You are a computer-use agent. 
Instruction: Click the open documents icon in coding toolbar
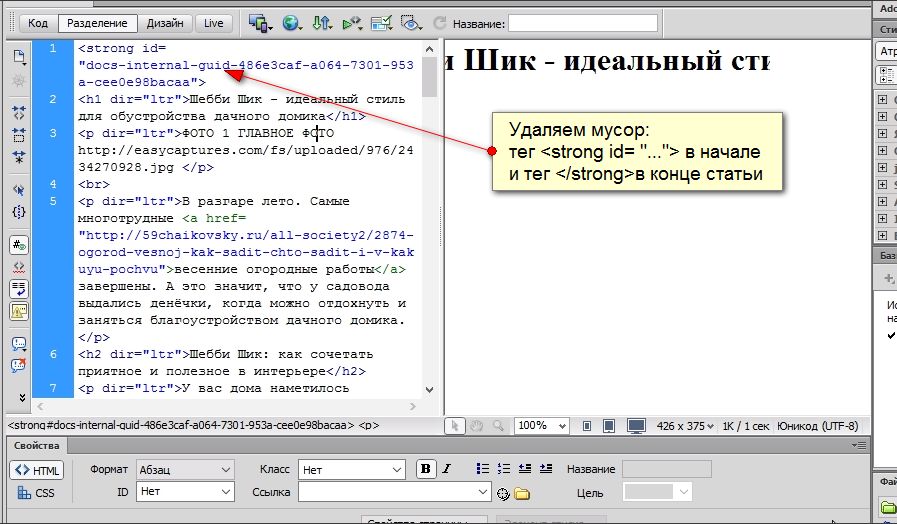pyautogui.click(x=18, y=55)
